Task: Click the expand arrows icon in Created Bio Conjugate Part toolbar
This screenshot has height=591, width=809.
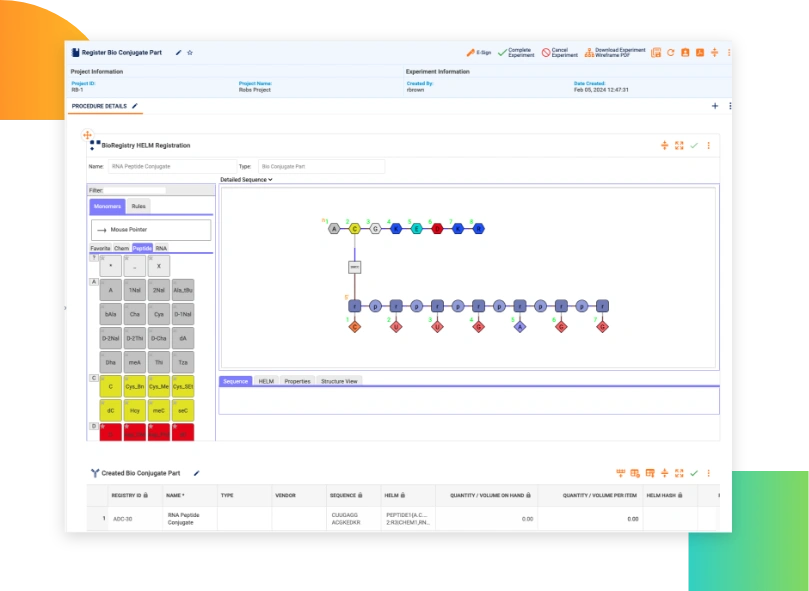Action: [x=679, y=472]
